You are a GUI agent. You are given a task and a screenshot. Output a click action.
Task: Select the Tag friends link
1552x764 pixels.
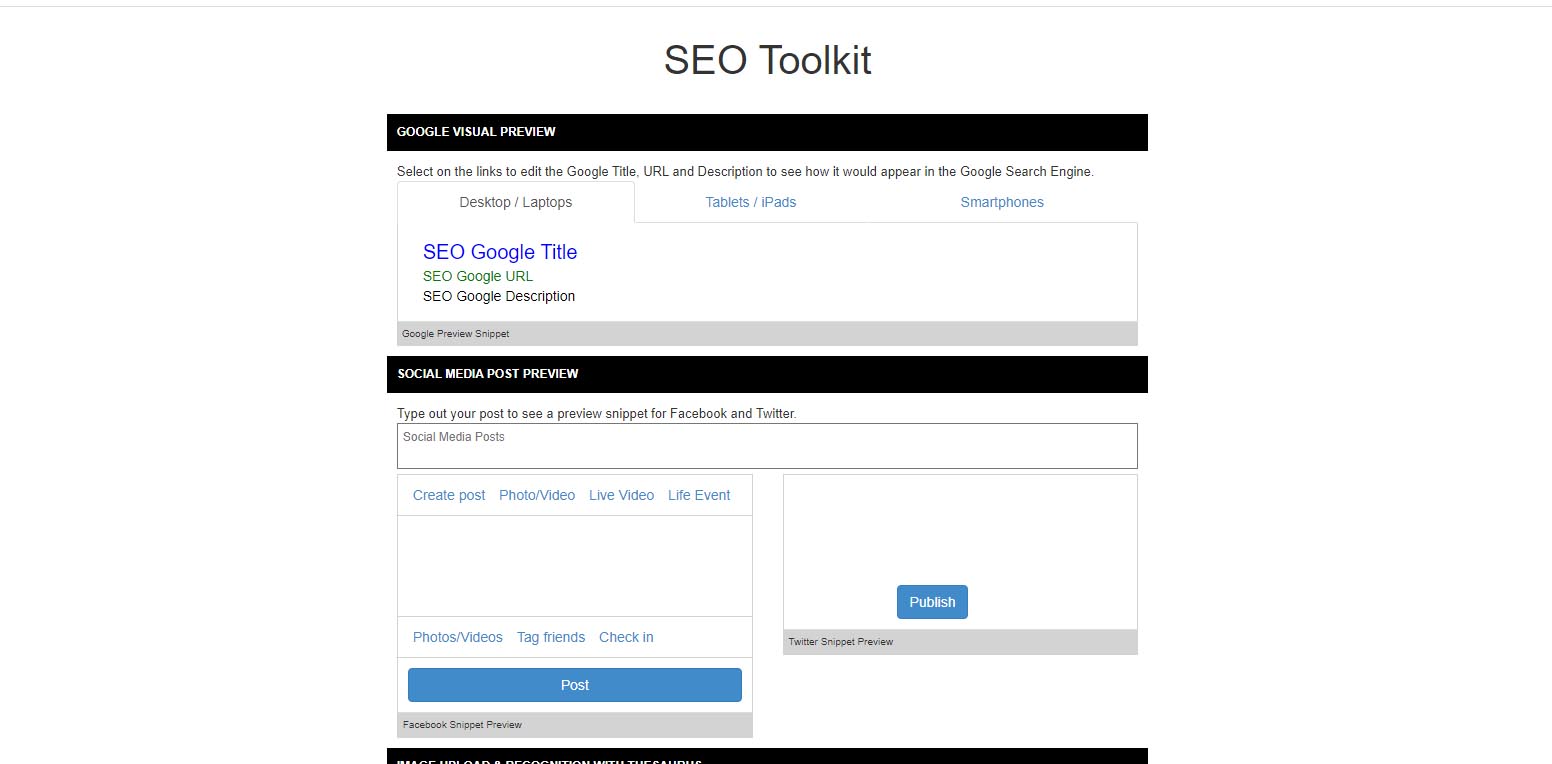pos(550,637)
